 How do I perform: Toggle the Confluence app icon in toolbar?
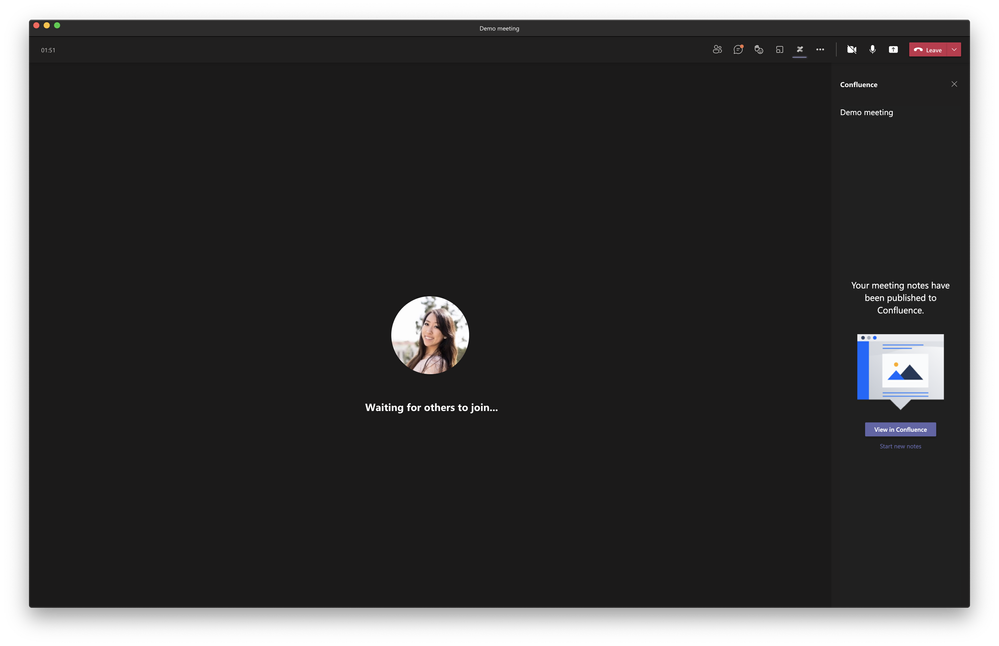pyautogui.click(x=800, y=50)
